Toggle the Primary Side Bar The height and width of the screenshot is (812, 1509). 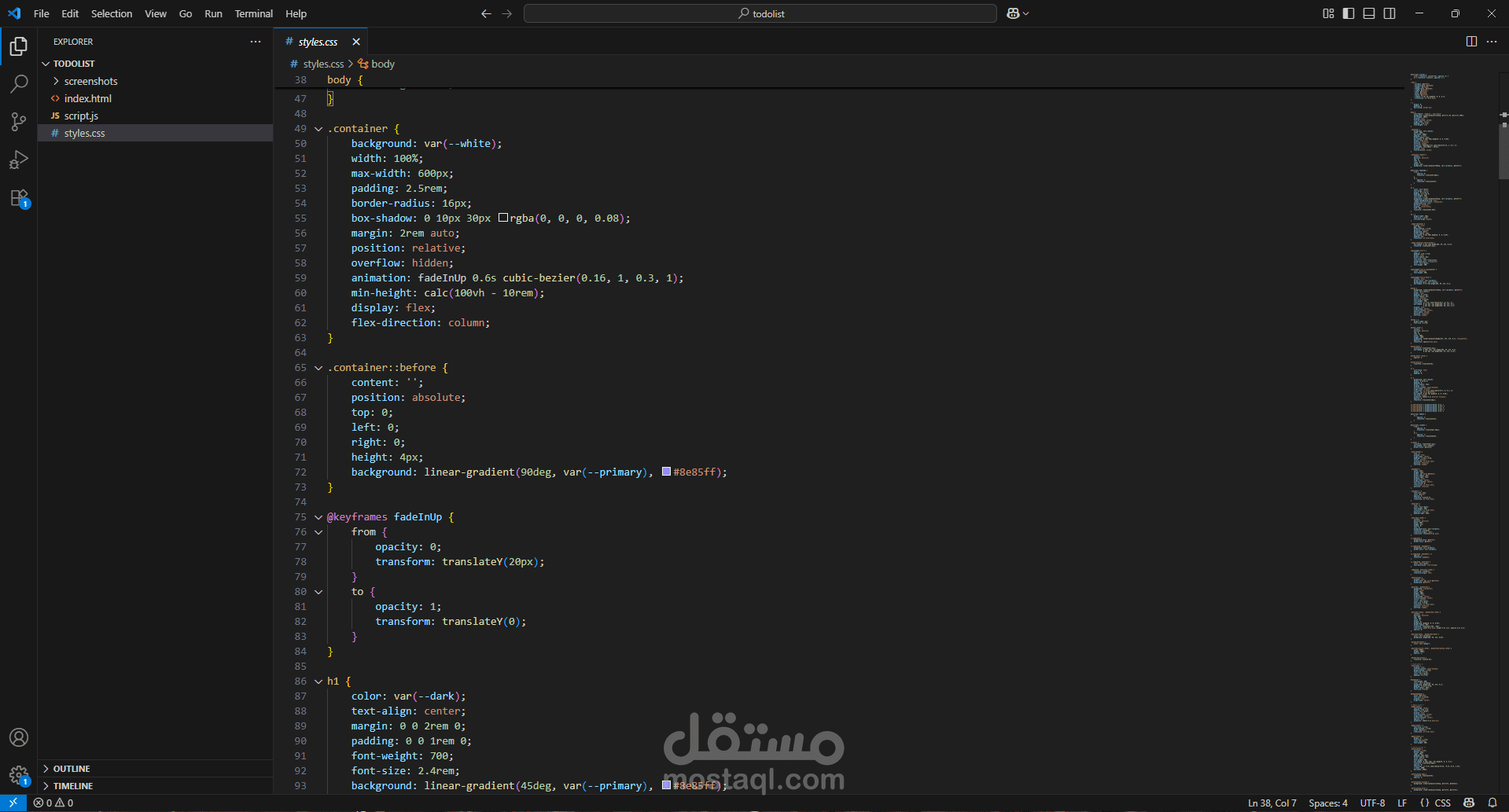(1349, 13)
